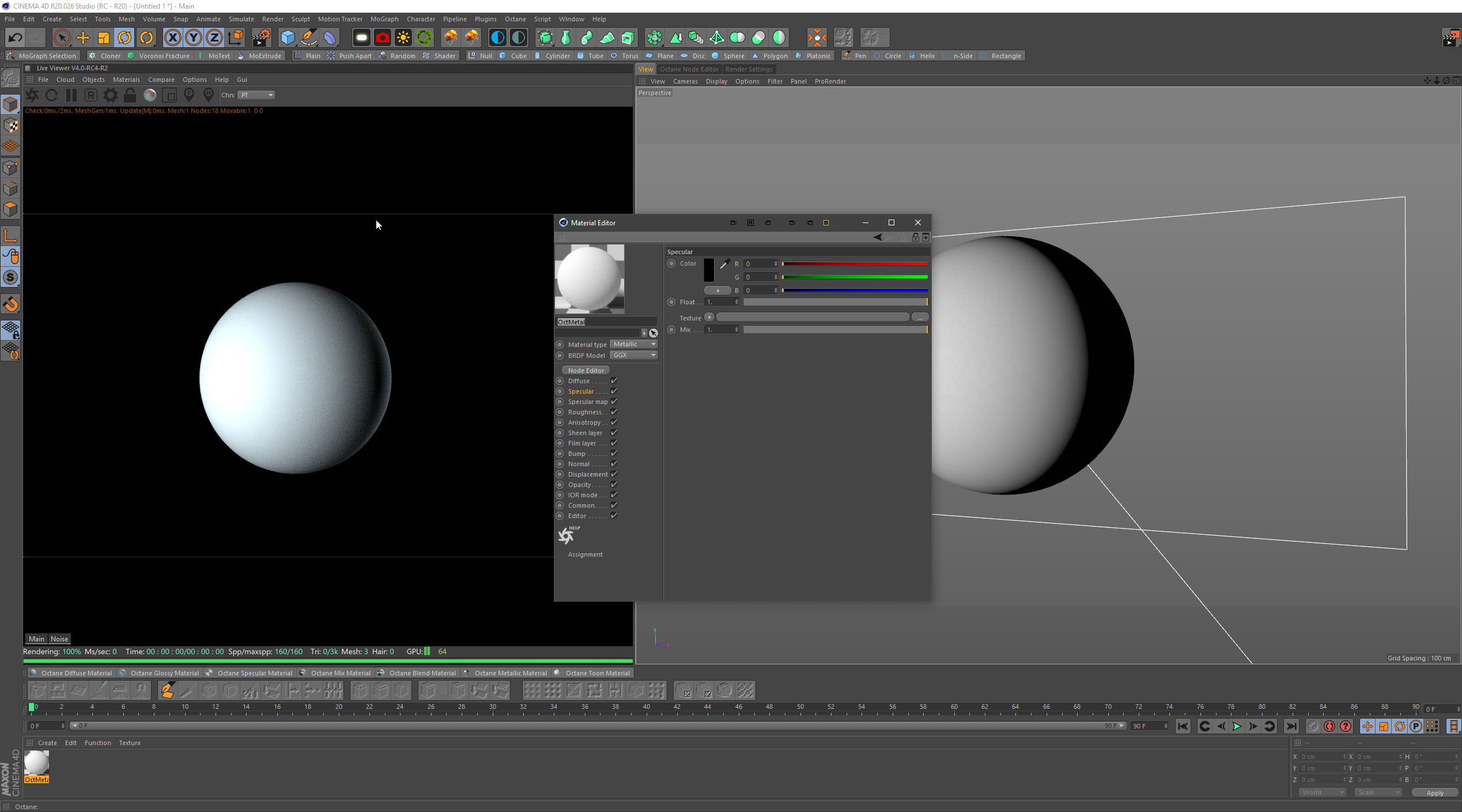Click the Live Viewer pause render icon
1462x812 pixels.
click(x=71, y=95)
